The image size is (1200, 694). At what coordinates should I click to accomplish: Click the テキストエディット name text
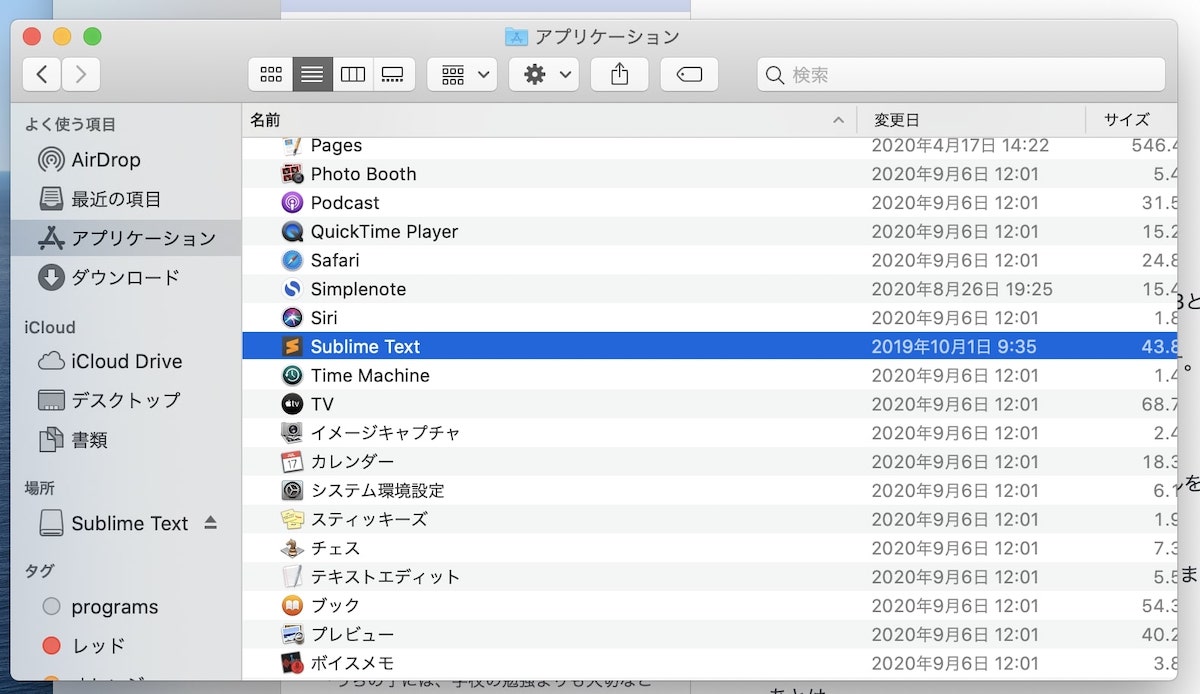(x=385, y=577)
